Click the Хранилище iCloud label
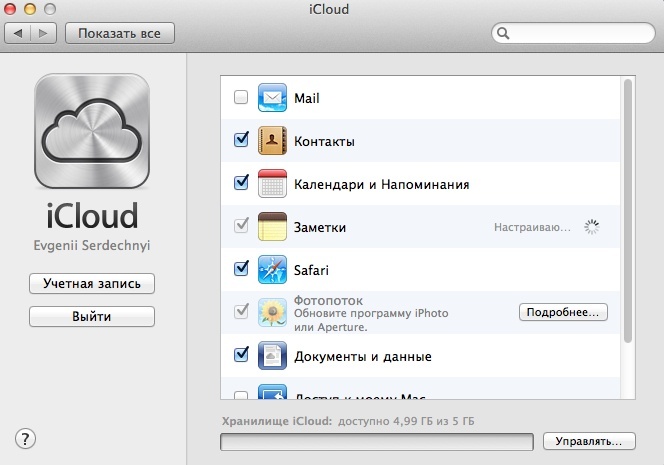The image size is (664, 465). 277,421
